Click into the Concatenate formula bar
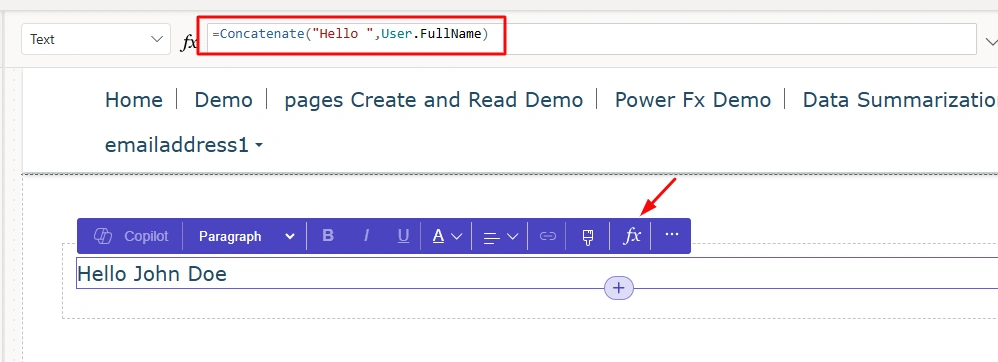Viewport: 998px width, 362px height. click(x=591, y=39)
